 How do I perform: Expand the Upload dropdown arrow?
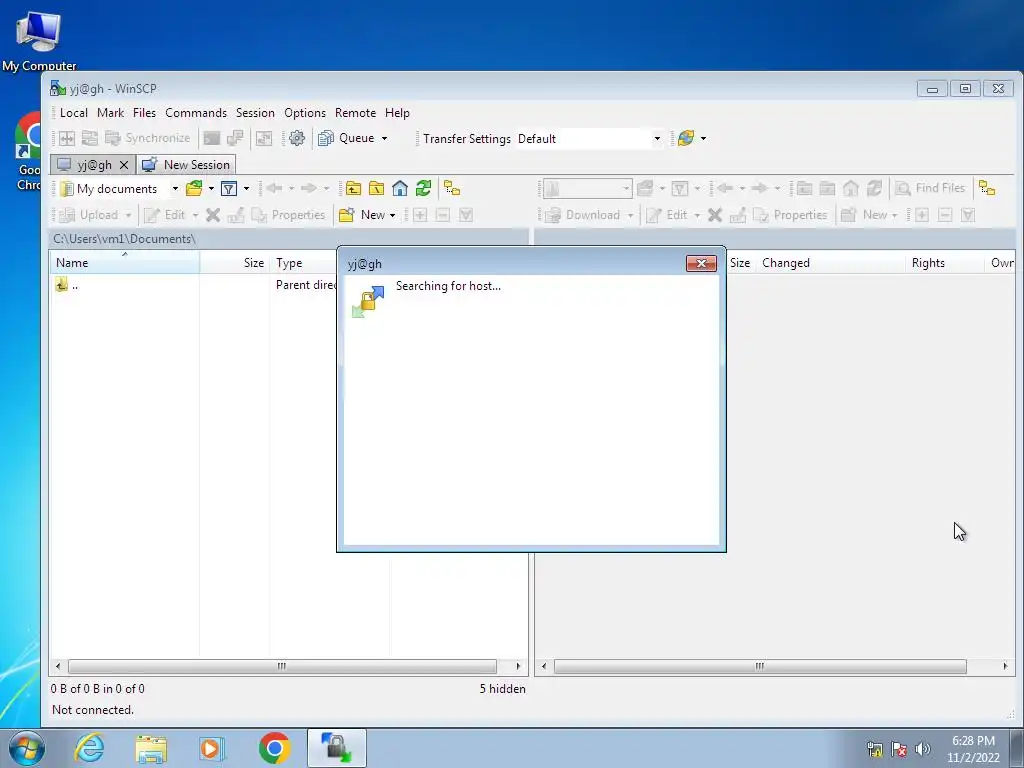129,215
